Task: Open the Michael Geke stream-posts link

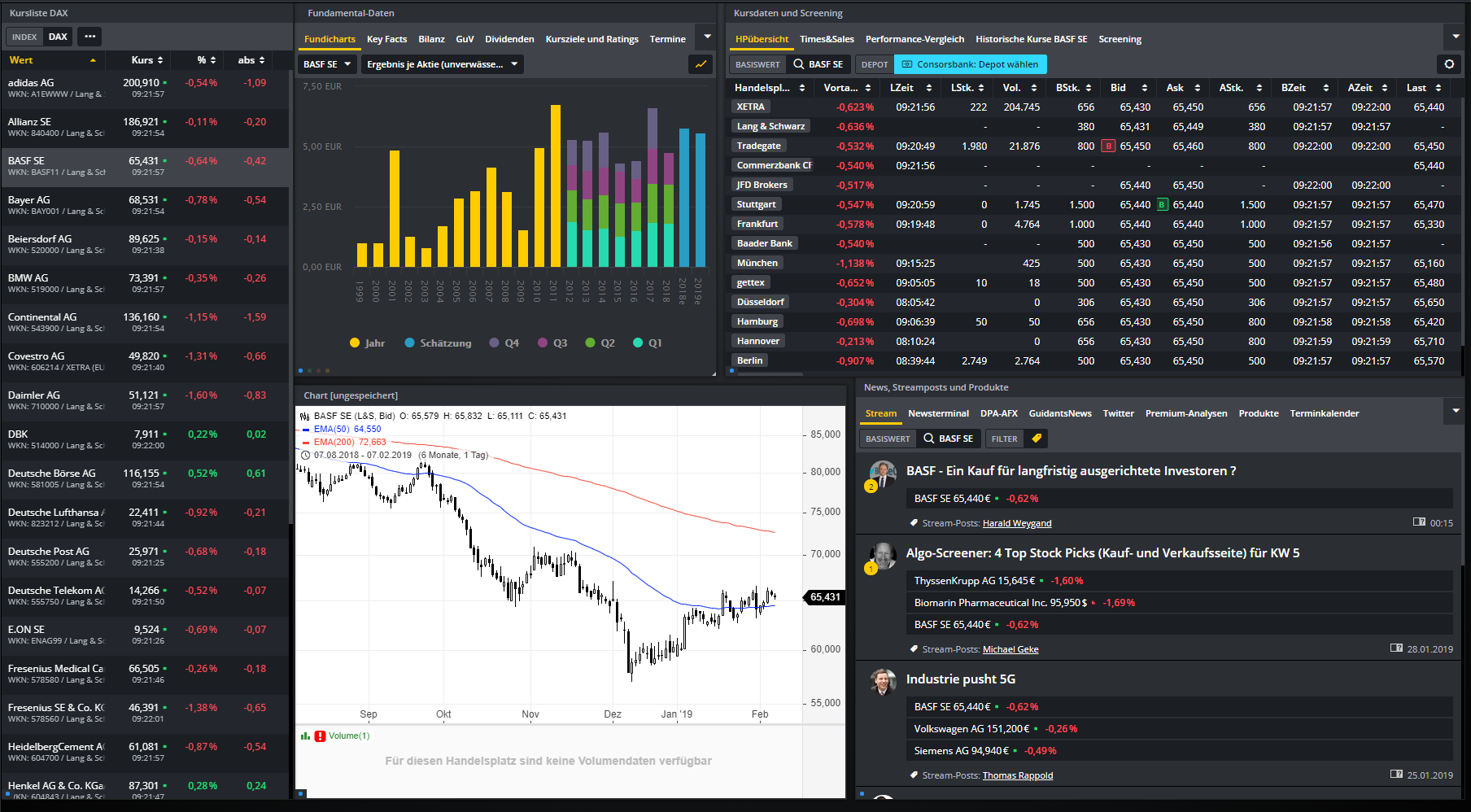Action: (x=1010, y=649)
